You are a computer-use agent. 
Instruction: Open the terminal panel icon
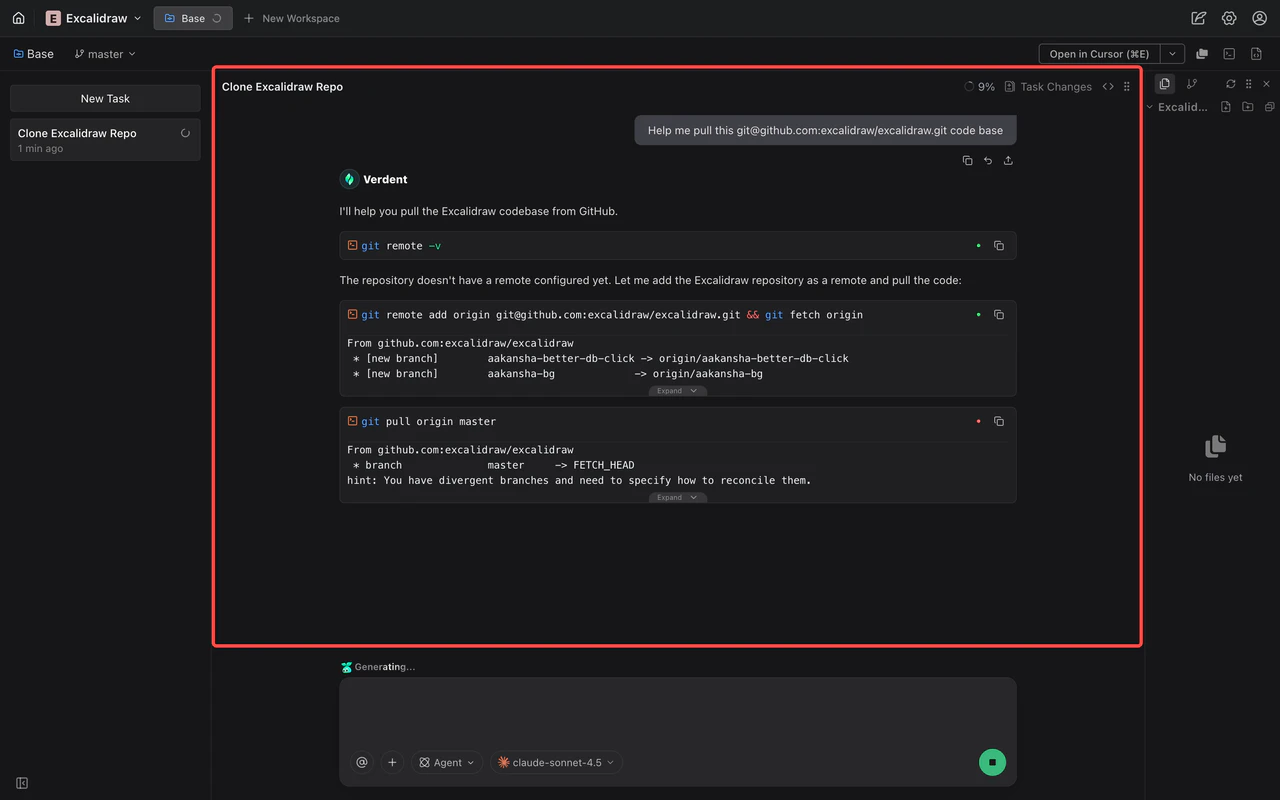pyautogui.click(x=1229, y=54)
